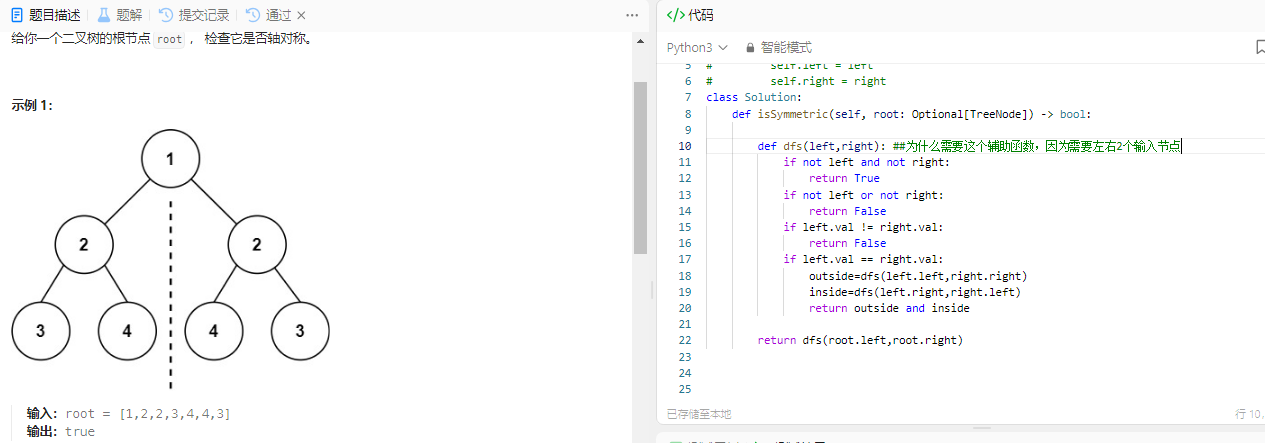Click the code brackets icon beside 代码

(x=675, y=15)
